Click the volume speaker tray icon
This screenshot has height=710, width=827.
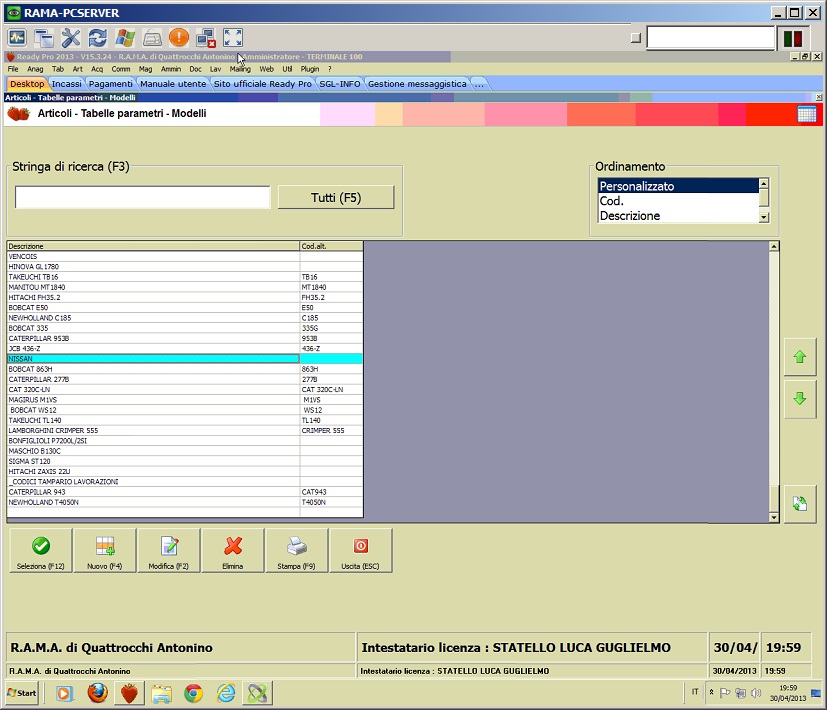(756, 693)
